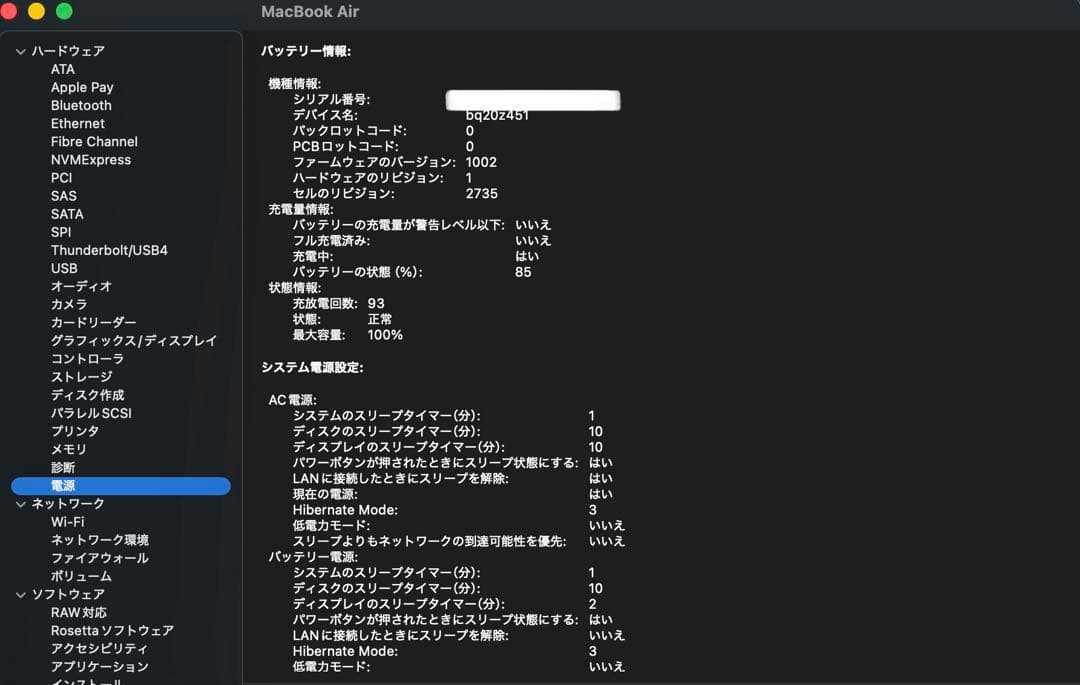View the 診断 diagnostics entry
Screen dimensions: 1080x685
[61, 467]
